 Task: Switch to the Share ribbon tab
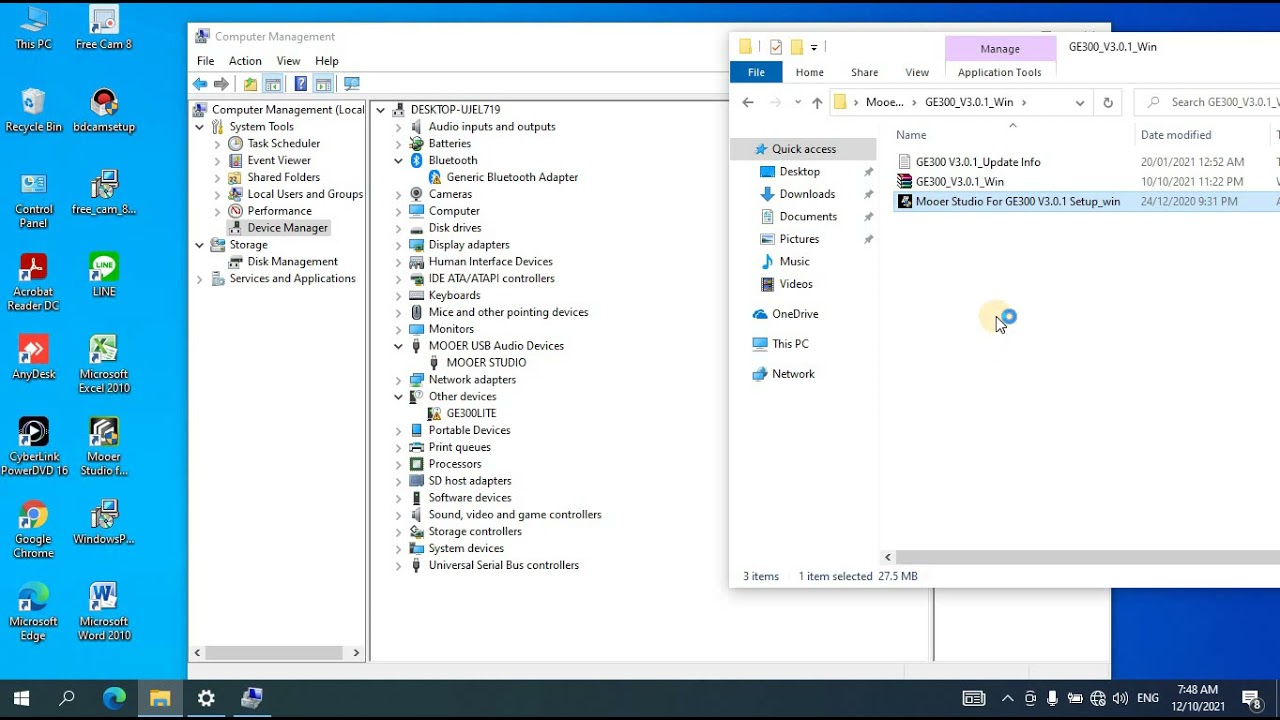pyautogui.click(x=864, y=72)
